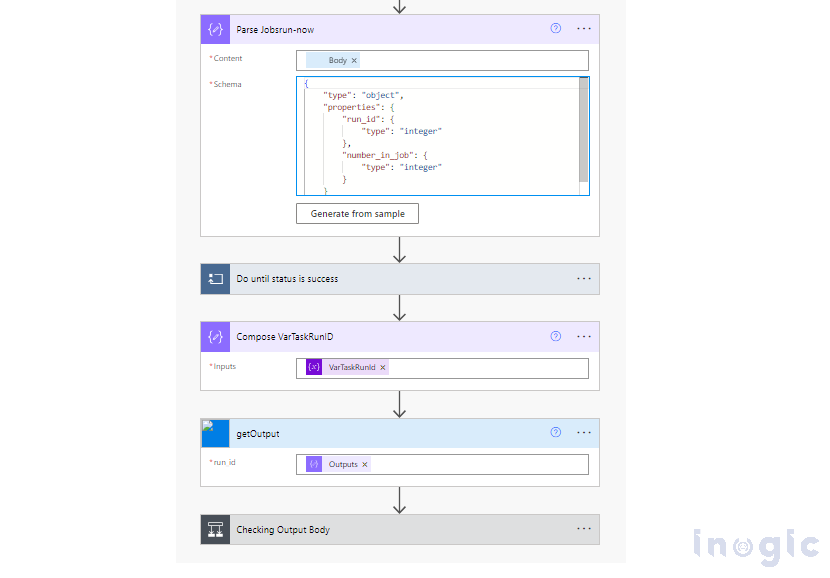Open help for Compose VarTaskRunID

tap(555, 336)
